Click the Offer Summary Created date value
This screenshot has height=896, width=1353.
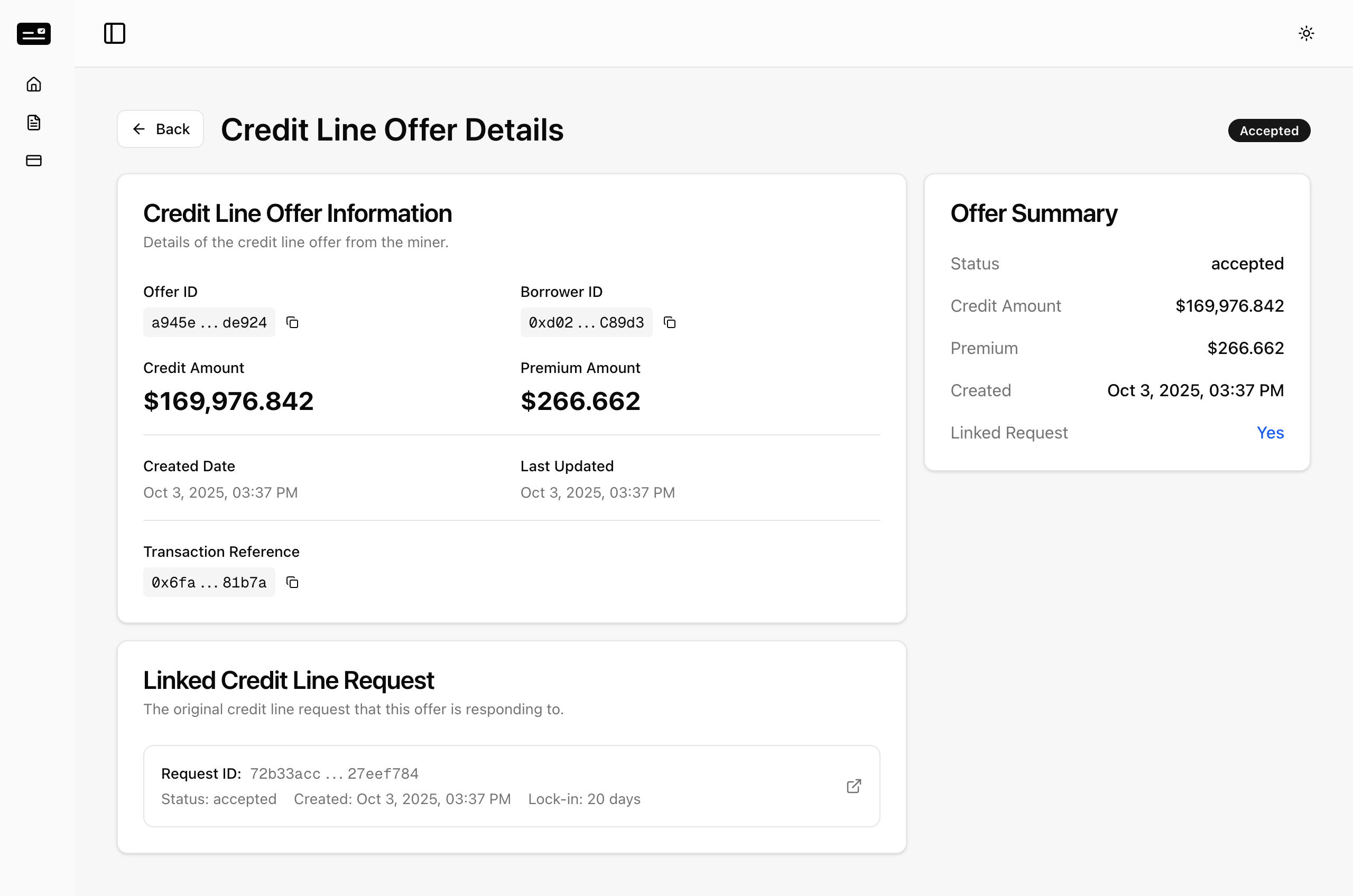tap(1195, 390)
